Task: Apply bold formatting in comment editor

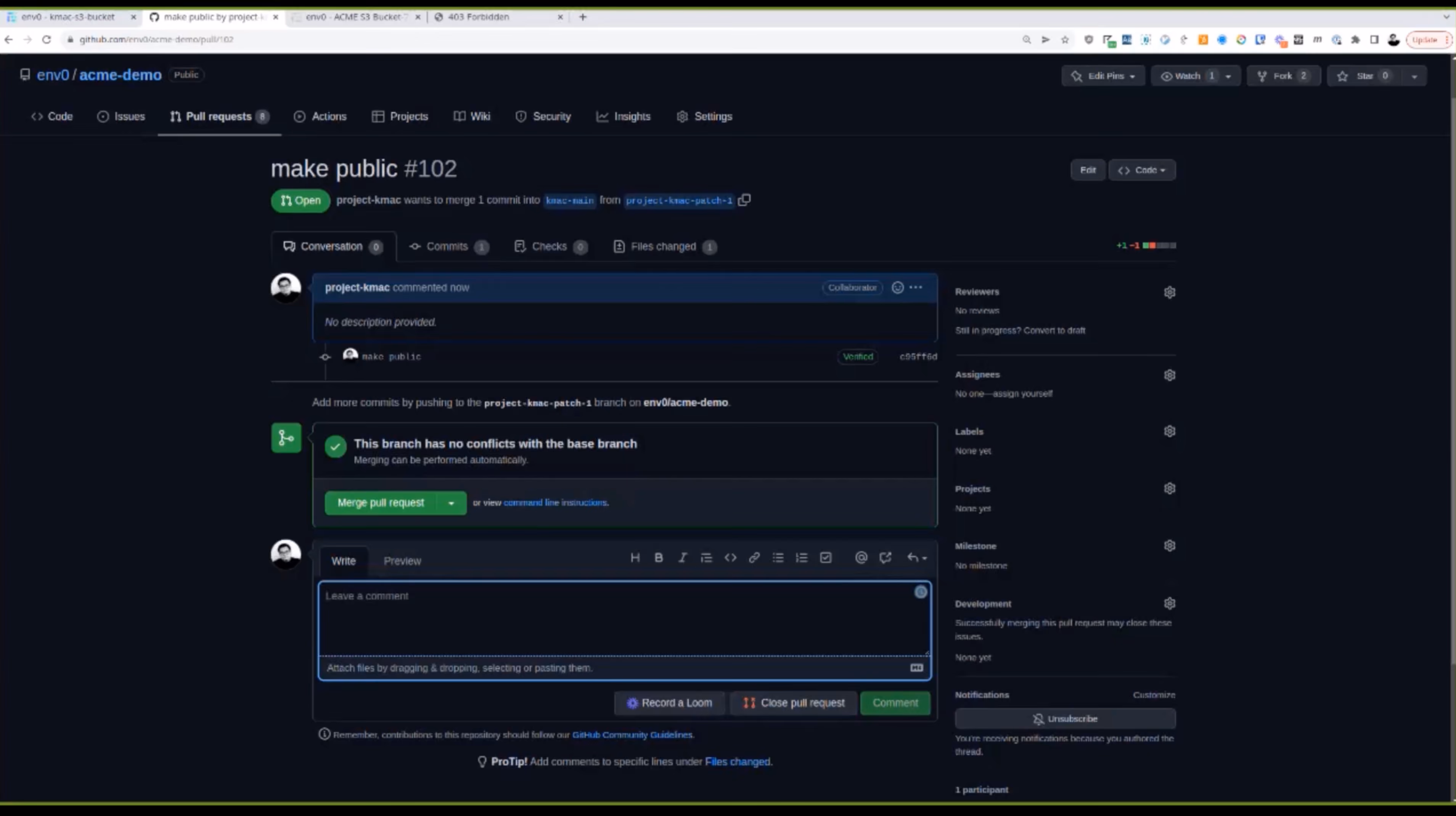Action: pos(659,558)
